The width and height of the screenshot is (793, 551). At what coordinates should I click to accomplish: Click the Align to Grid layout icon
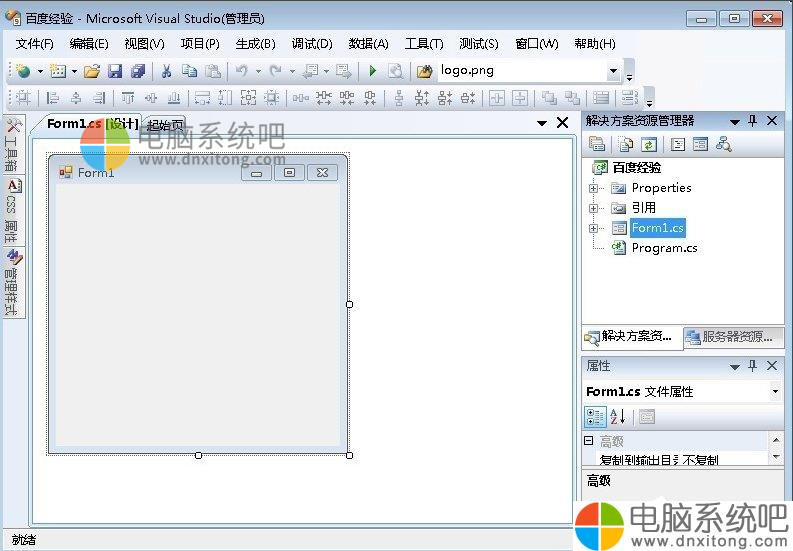pos(23,98)
